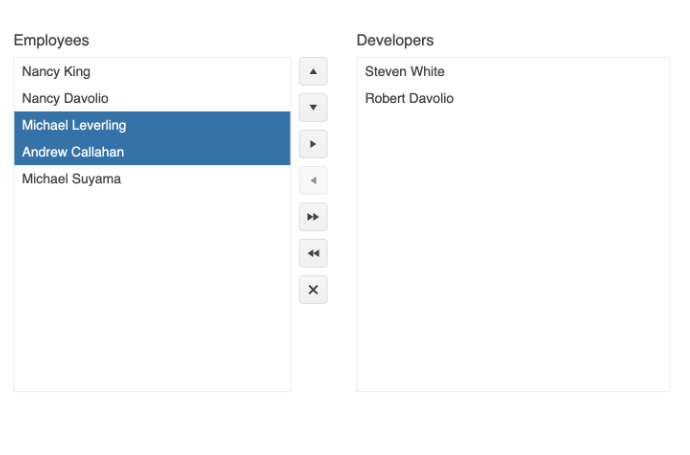Click the Developers heading label
Image resolution: width=690 pixels, height=455 pixels.
click(395, 41)
